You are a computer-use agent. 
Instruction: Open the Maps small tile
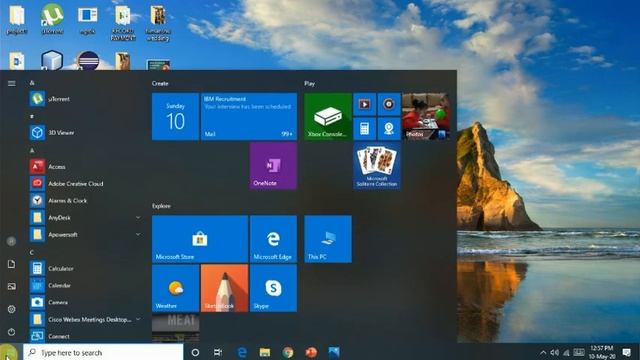pyautogui.click(x=389, y=129)
